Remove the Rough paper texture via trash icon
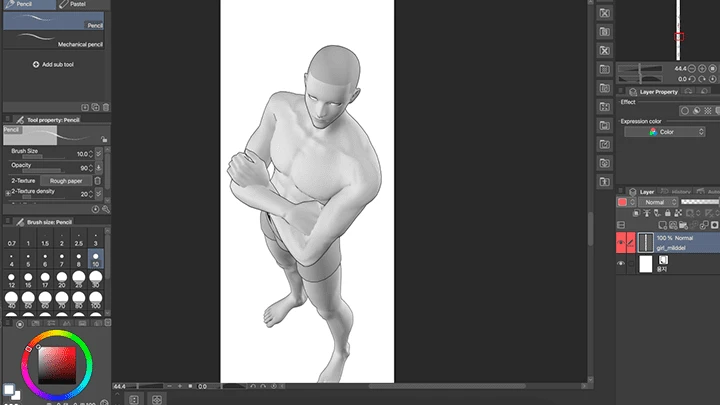Image resolution: width=720 pixels, height=405 pixels. tap(97, 181)
